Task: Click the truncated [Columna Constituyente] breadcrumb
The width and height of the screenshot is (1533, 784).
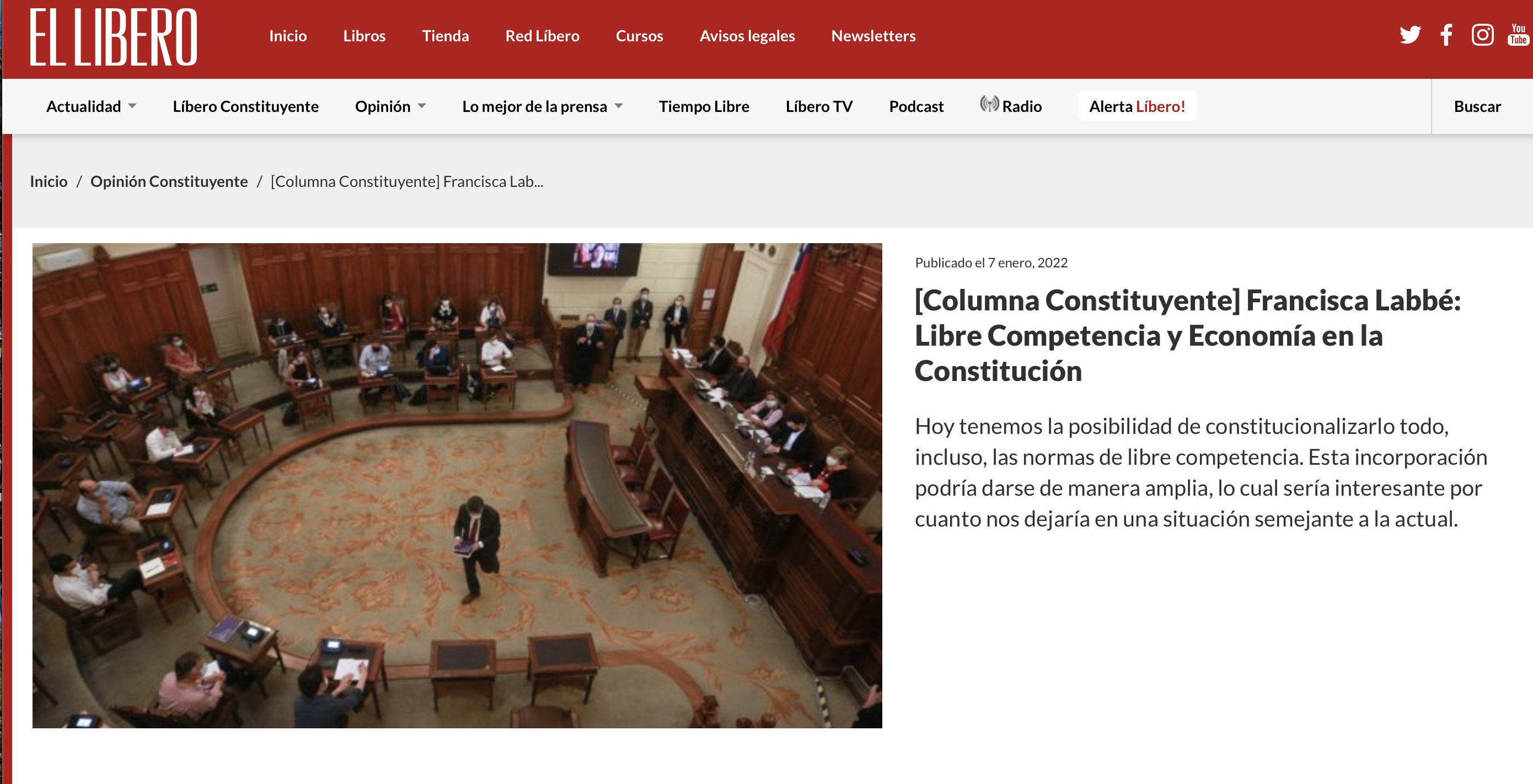Action: 407,181
